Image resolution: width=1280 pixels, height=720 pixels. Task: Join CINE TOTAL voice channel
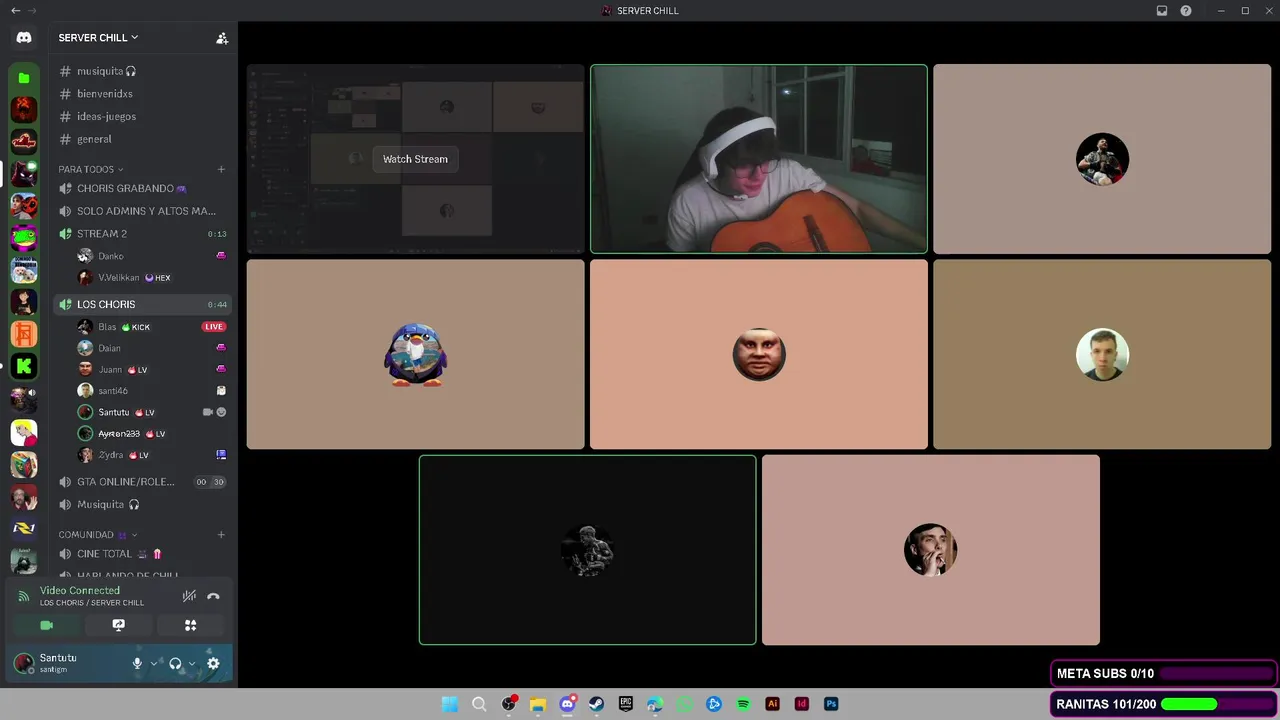coord(143,554)
